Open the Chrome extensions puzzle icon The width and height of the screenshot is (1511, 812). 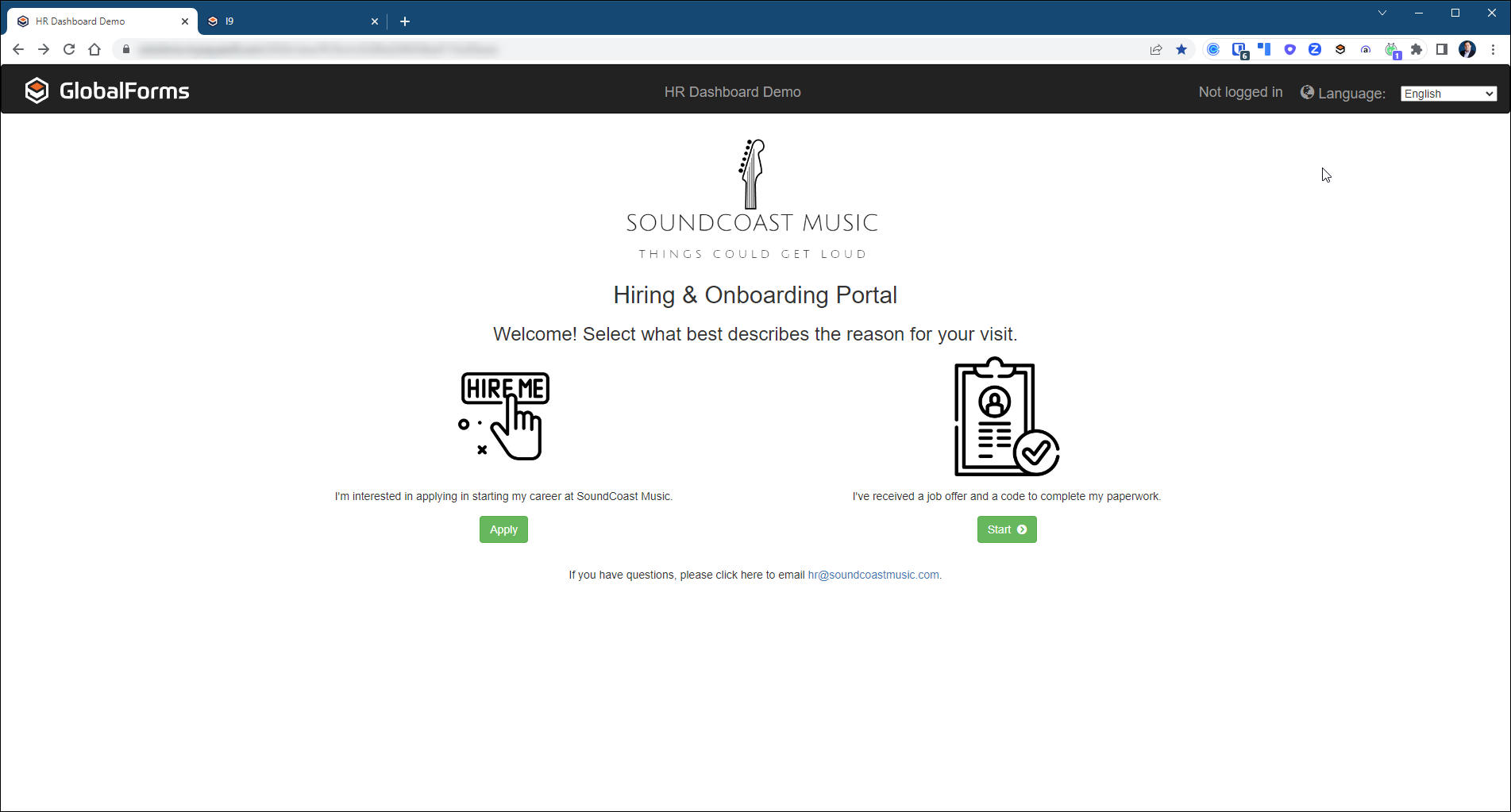(x=1418, y=49)
